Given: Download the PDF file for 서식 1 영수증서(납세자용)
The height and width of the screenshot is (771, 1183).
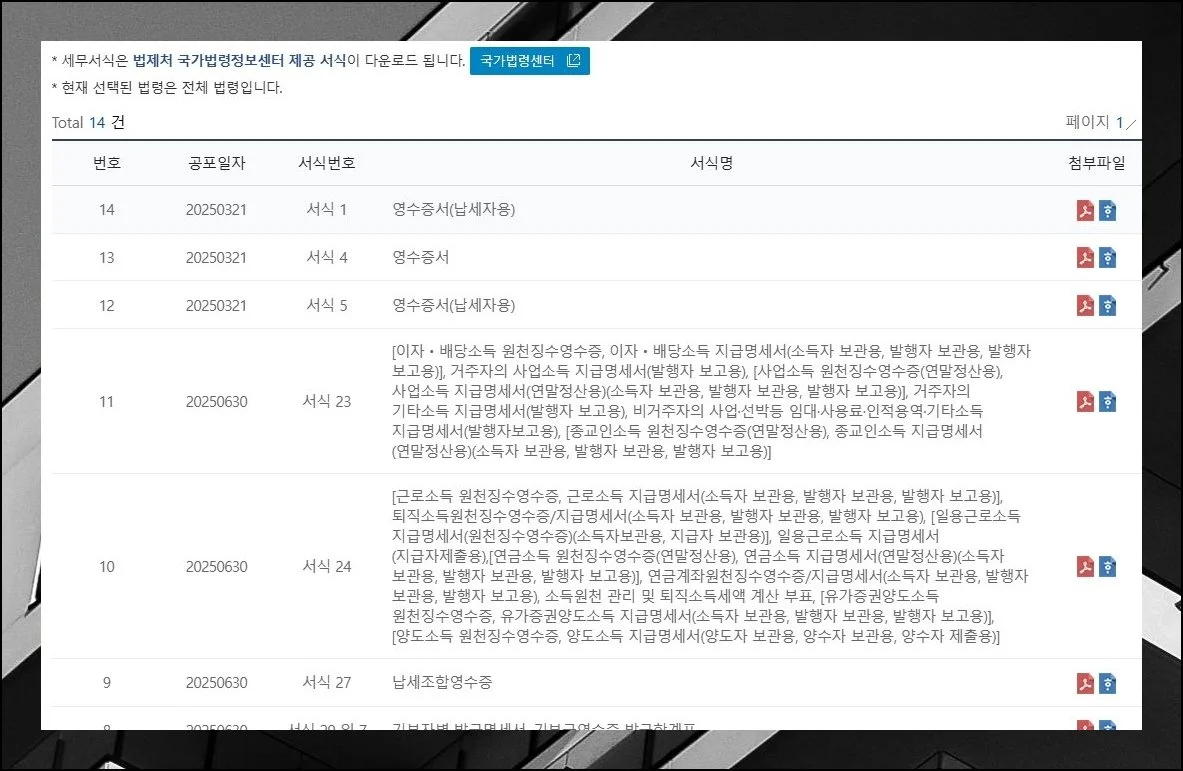Looking at the screenshot, I should click(x=1087, y=209).
